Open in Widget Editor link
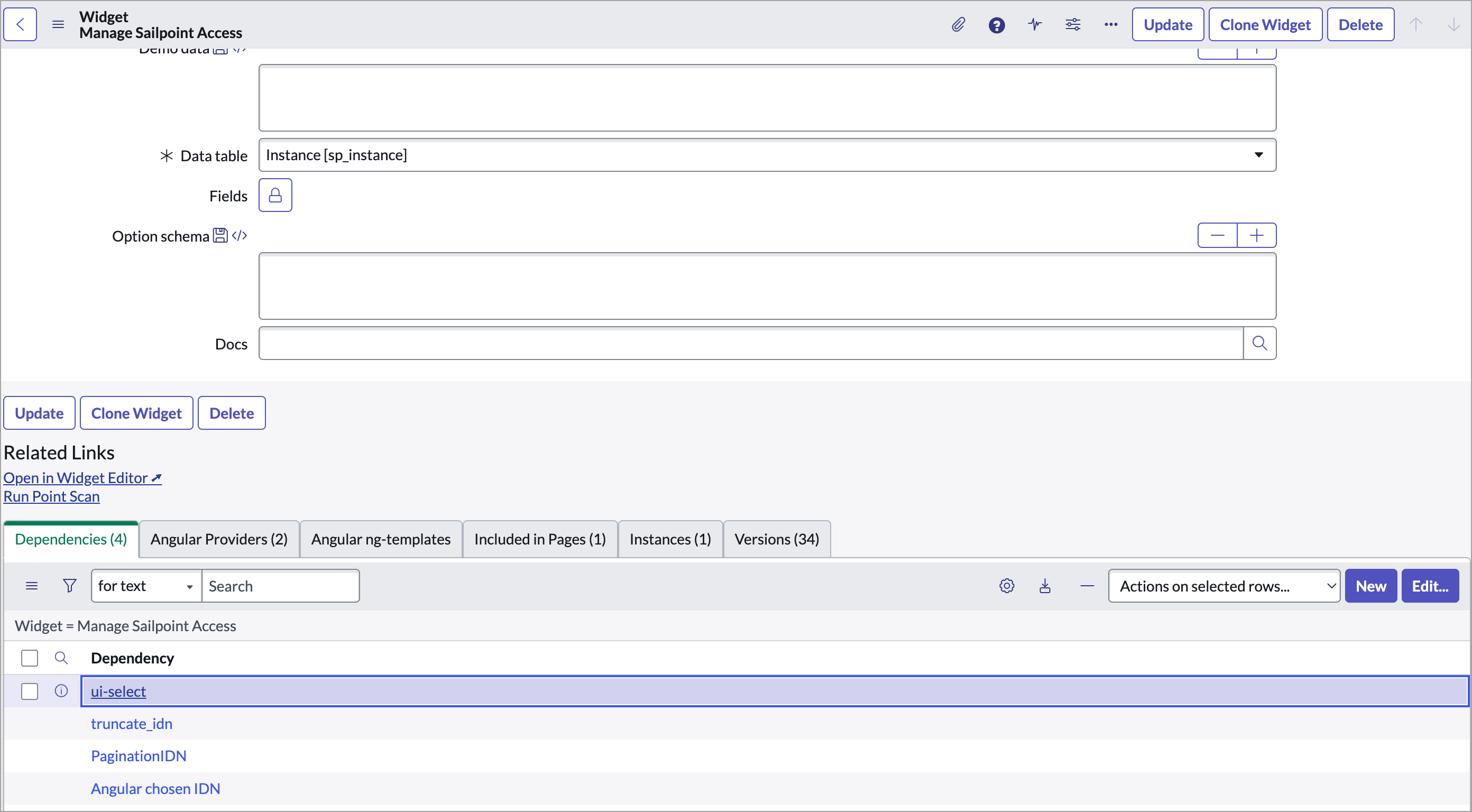Viewport: 1472px width, 812px height. pos(83,478)
